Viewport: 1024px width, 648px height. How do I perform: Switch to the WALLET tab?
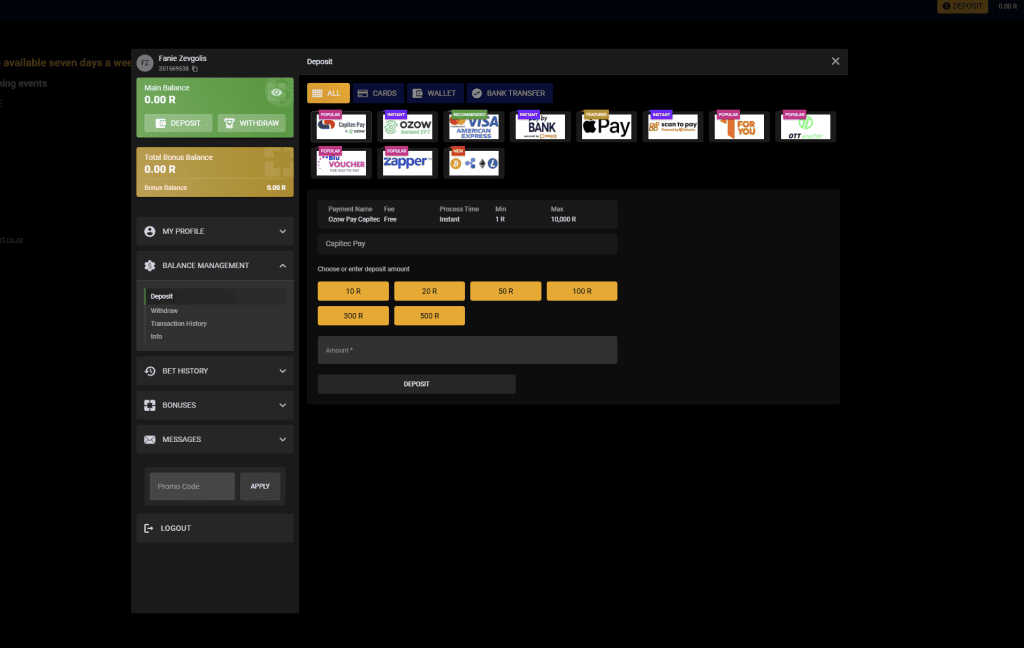[x=435, y=93]
